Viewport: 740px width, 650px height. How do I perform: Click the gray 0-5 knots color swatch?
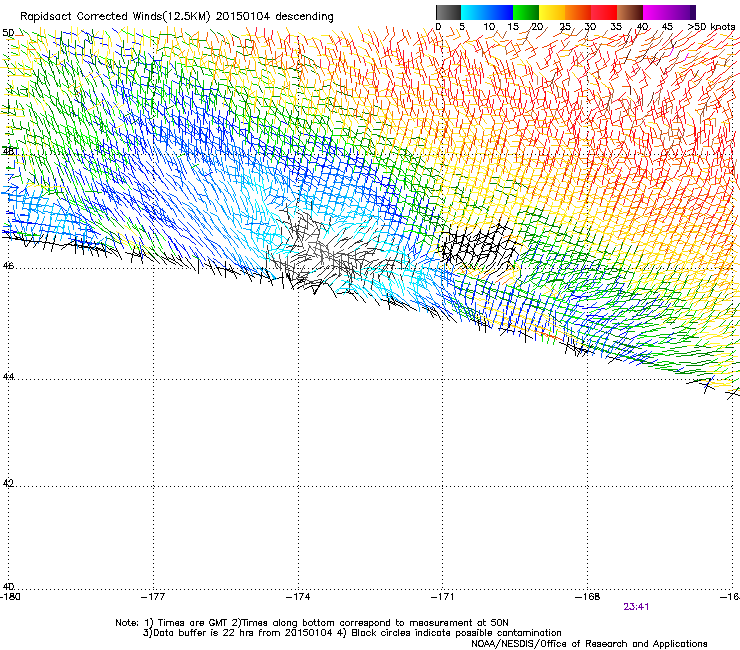[x=448, y=12]
